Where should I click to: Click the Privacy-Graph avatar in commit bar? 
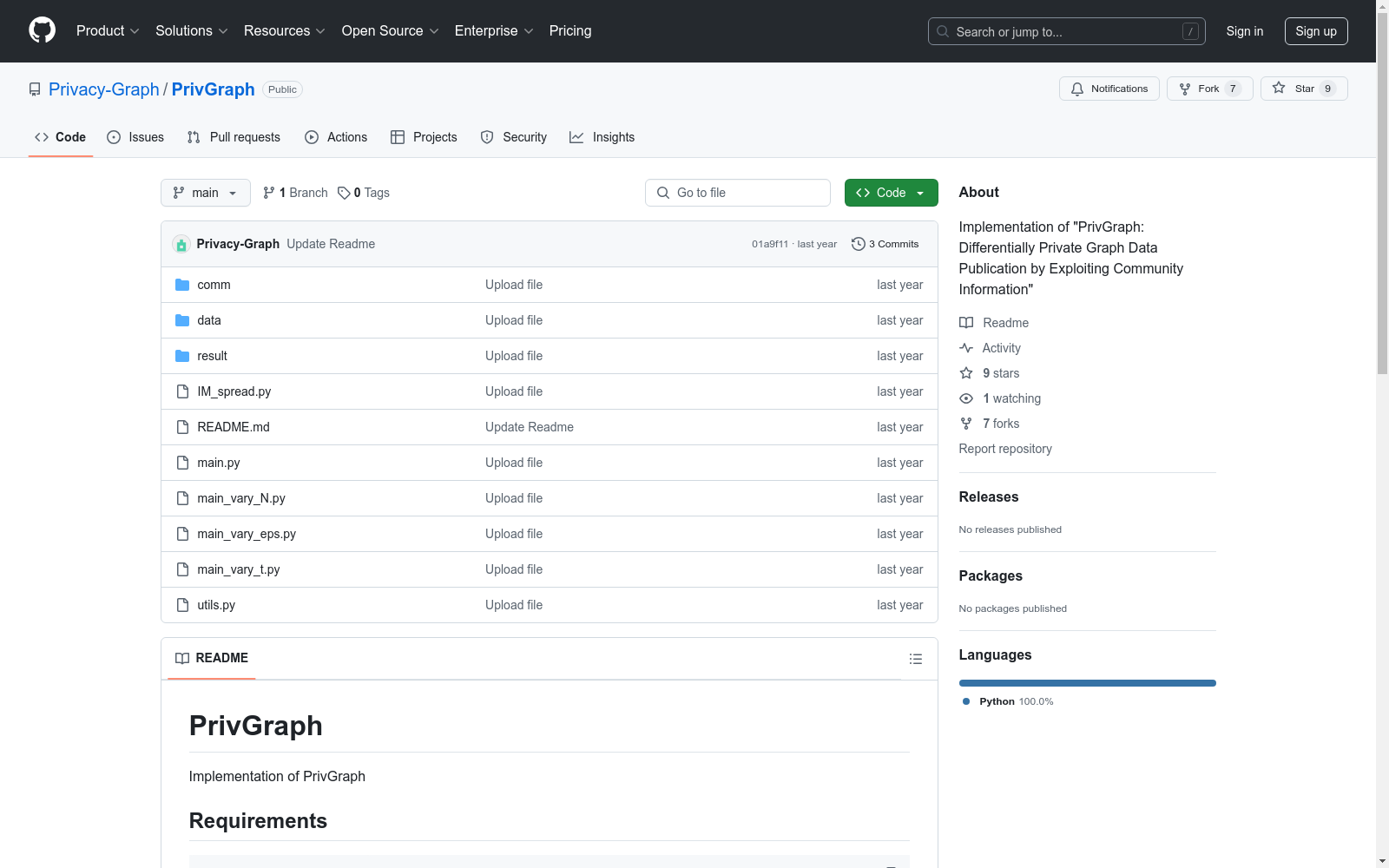point(181,245)
